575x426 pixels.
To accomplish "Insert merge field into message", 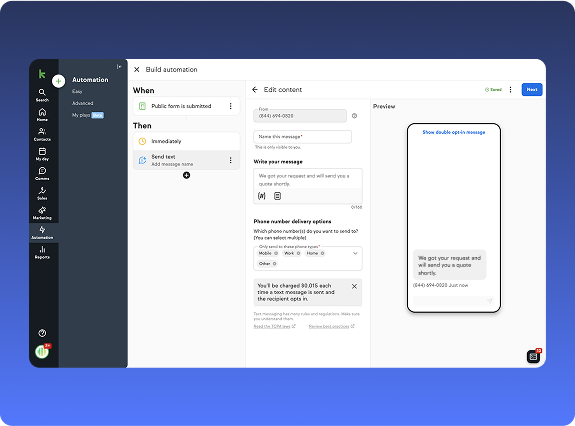I will coord(261,196).
